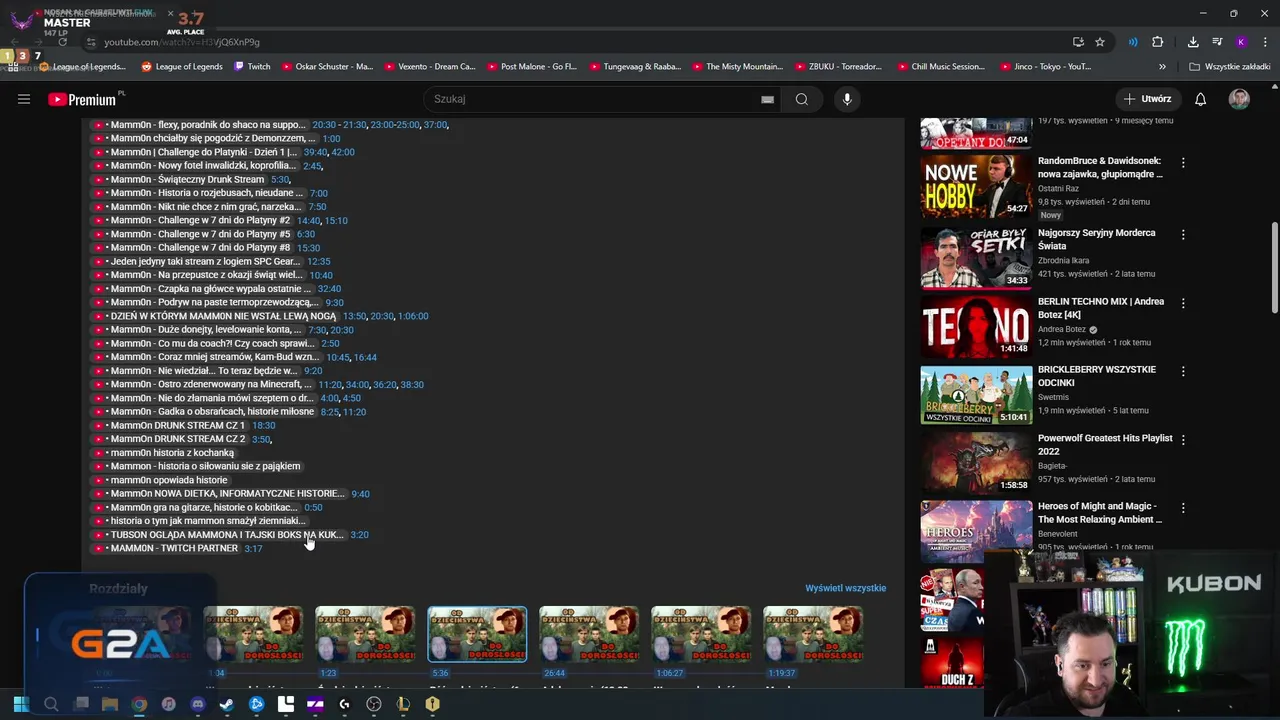Open Powerwolf Greatest Hits Playlist 2022 title
The image size is (1280, 720).
[1105, 445]
